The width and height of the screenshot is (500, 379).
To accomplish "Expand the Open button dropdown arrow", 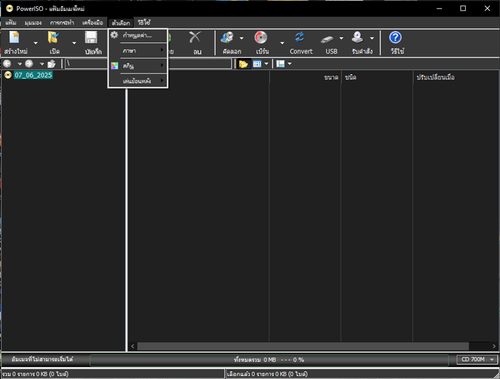I will pos(74,43).
